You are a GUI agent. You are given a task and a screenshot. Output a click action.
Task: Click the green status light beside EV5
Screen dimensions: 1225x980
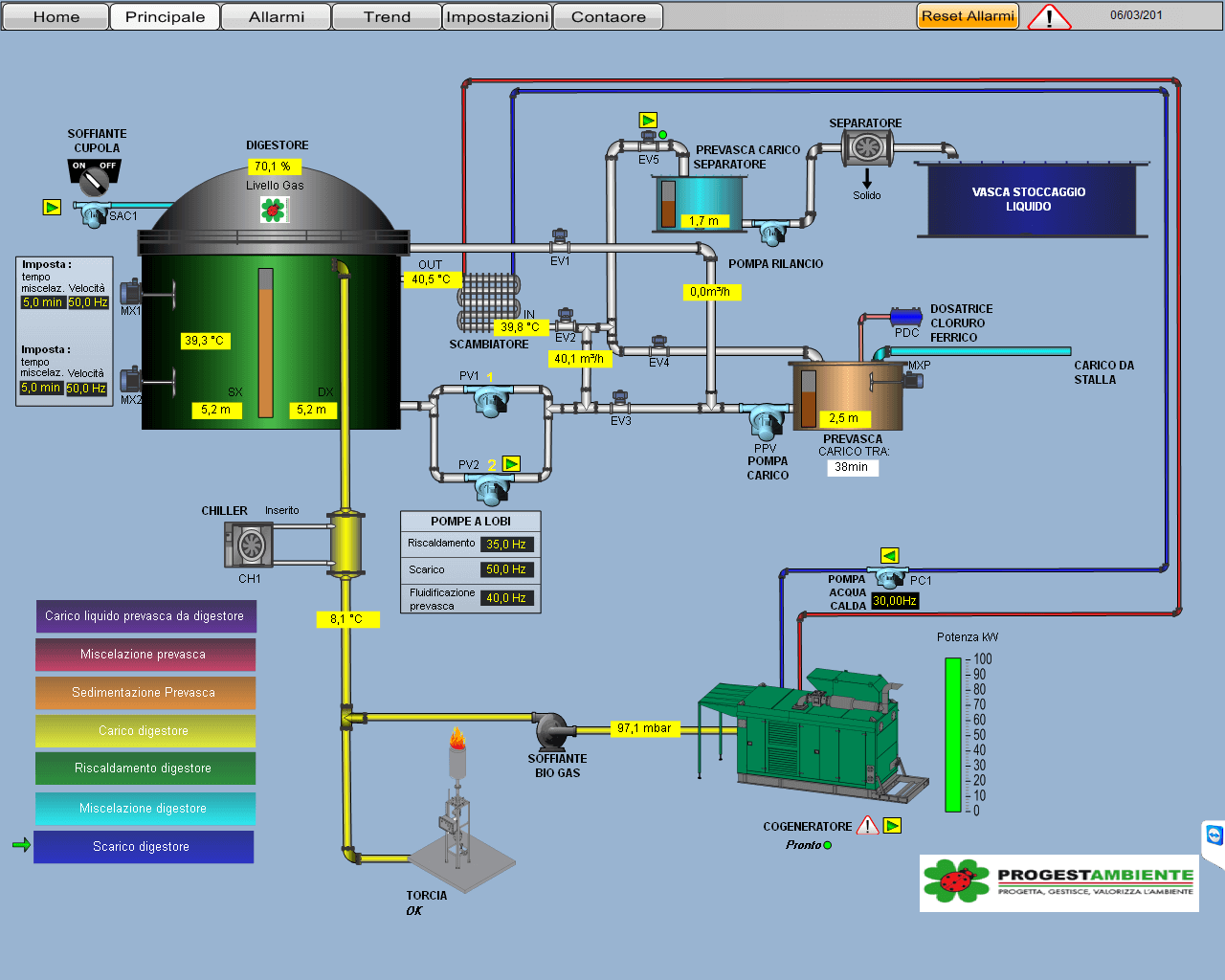(662, 135)
